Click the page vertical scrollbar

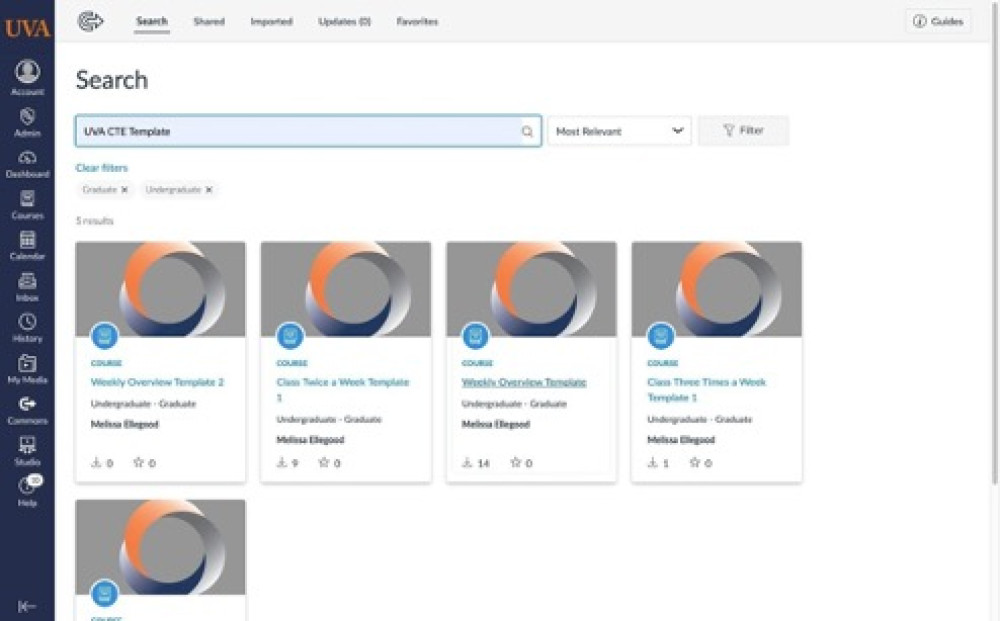[x=995, y=242]
